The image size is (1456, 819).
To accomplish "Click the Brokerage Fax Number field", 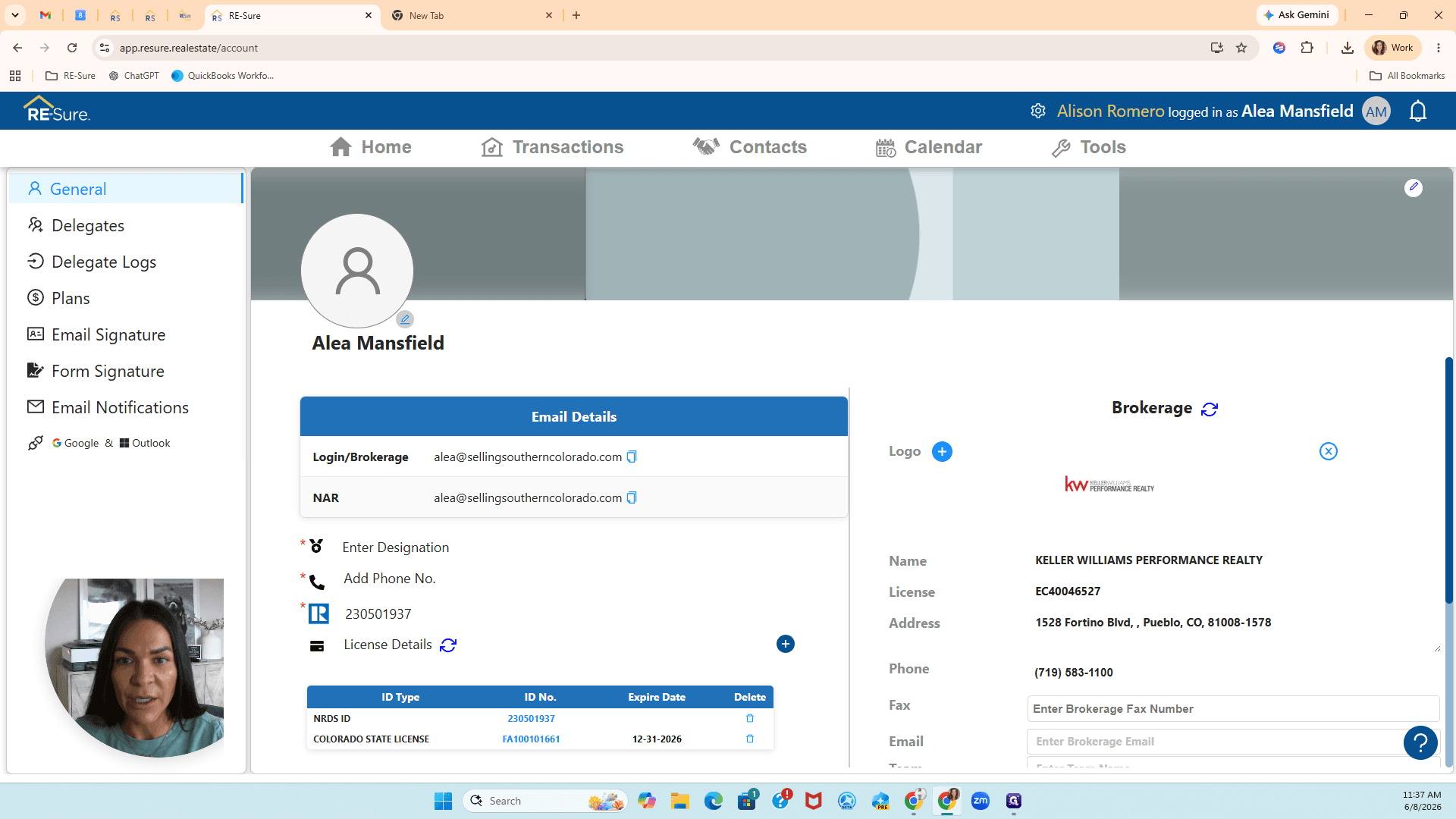I will 1233,709.
